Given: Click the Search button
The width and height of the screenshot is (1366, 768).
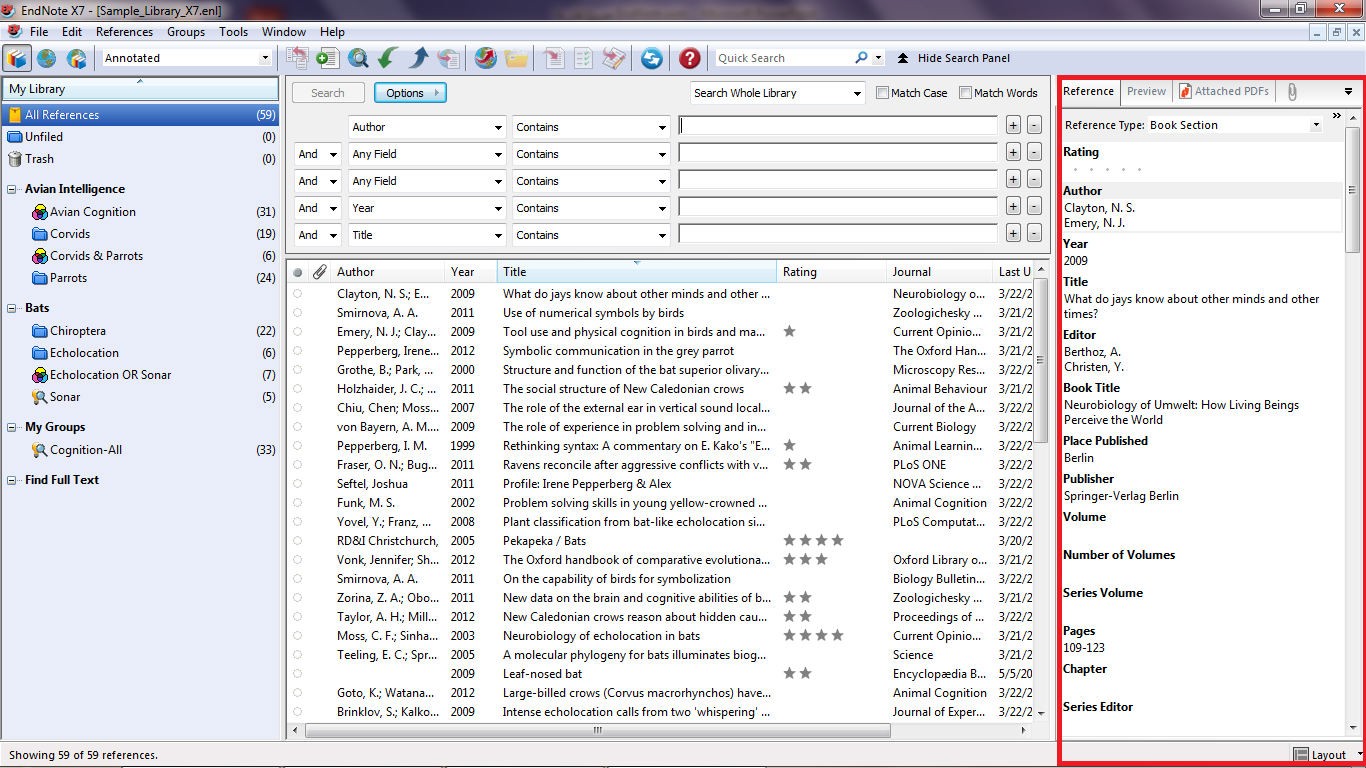Looking at the screenshot, I should [x=328, y=93].
